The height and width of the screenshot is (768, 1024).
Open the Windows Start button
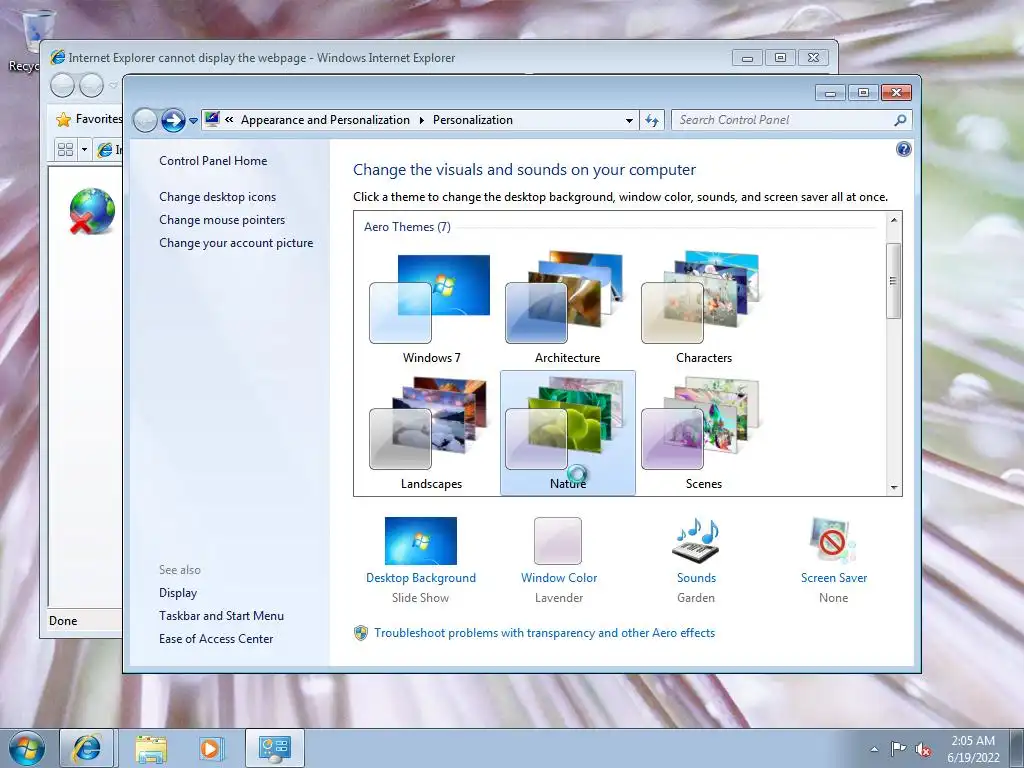[x=27, y=748]
